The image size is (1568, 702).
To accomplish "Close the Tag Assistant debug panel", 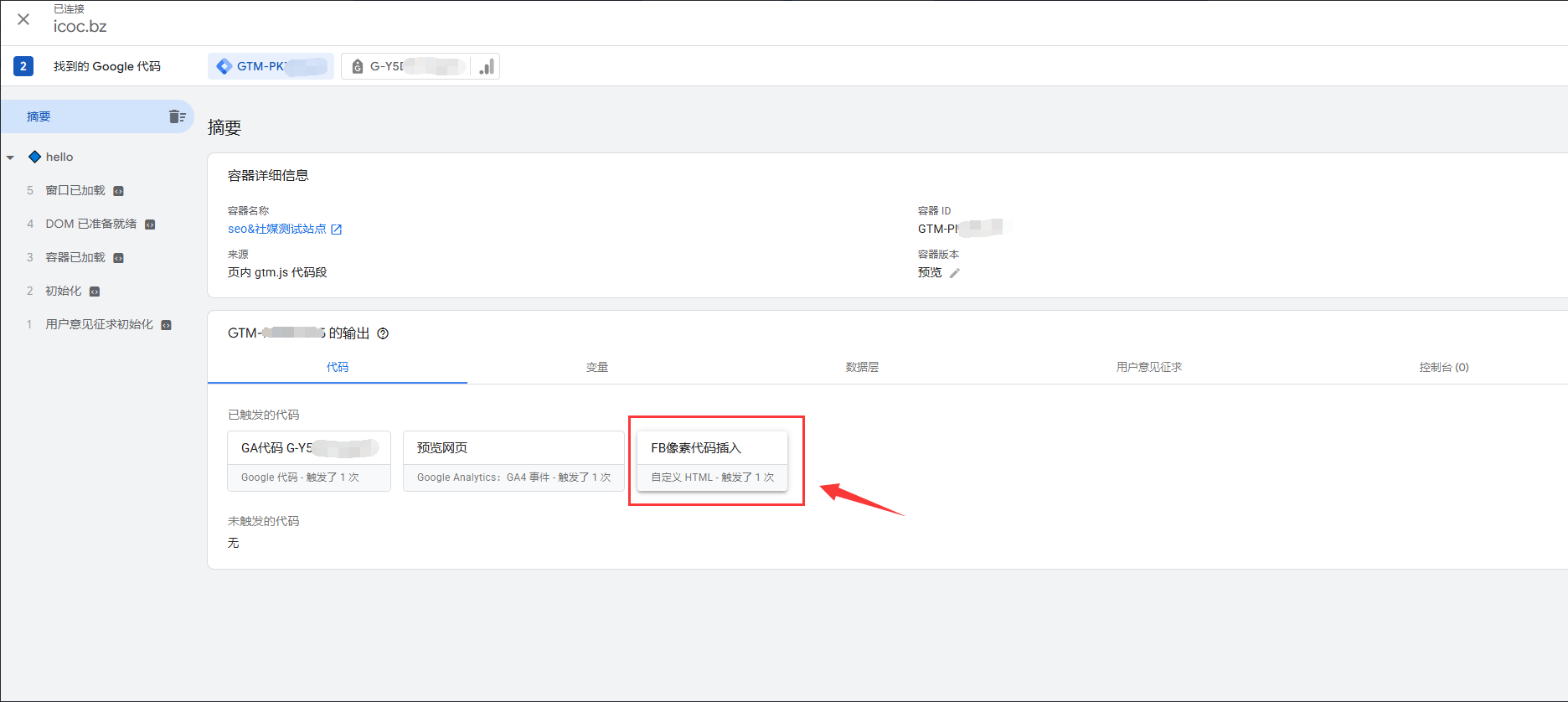I will pyautogui.click(x=23, y=19).
